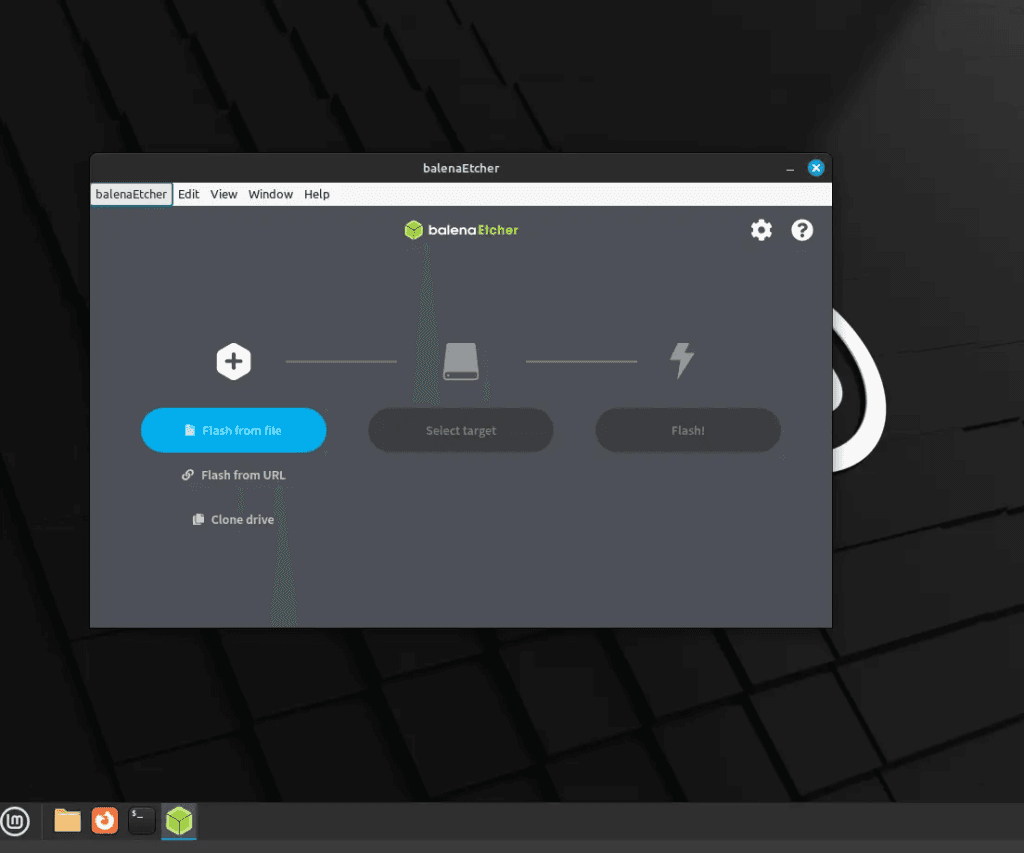Click the balenaEtcher cube taskbar icon
The width and height of the screenshot is (1024, 853).
tap(178, 821)
